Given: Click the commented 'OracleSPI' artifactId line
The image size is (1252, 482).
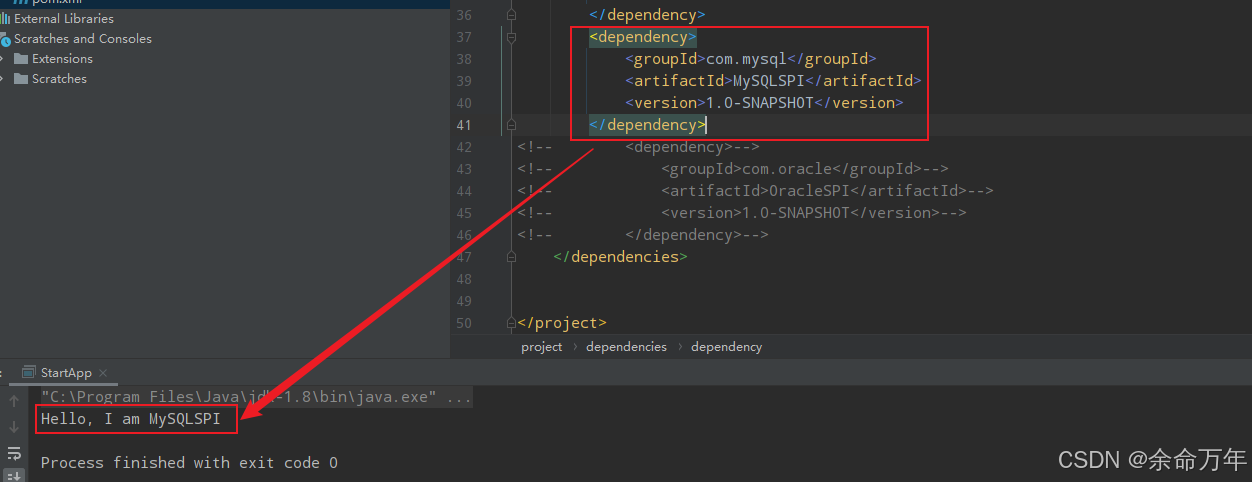Looking at the screenshot, I should [x=755, y=191].
